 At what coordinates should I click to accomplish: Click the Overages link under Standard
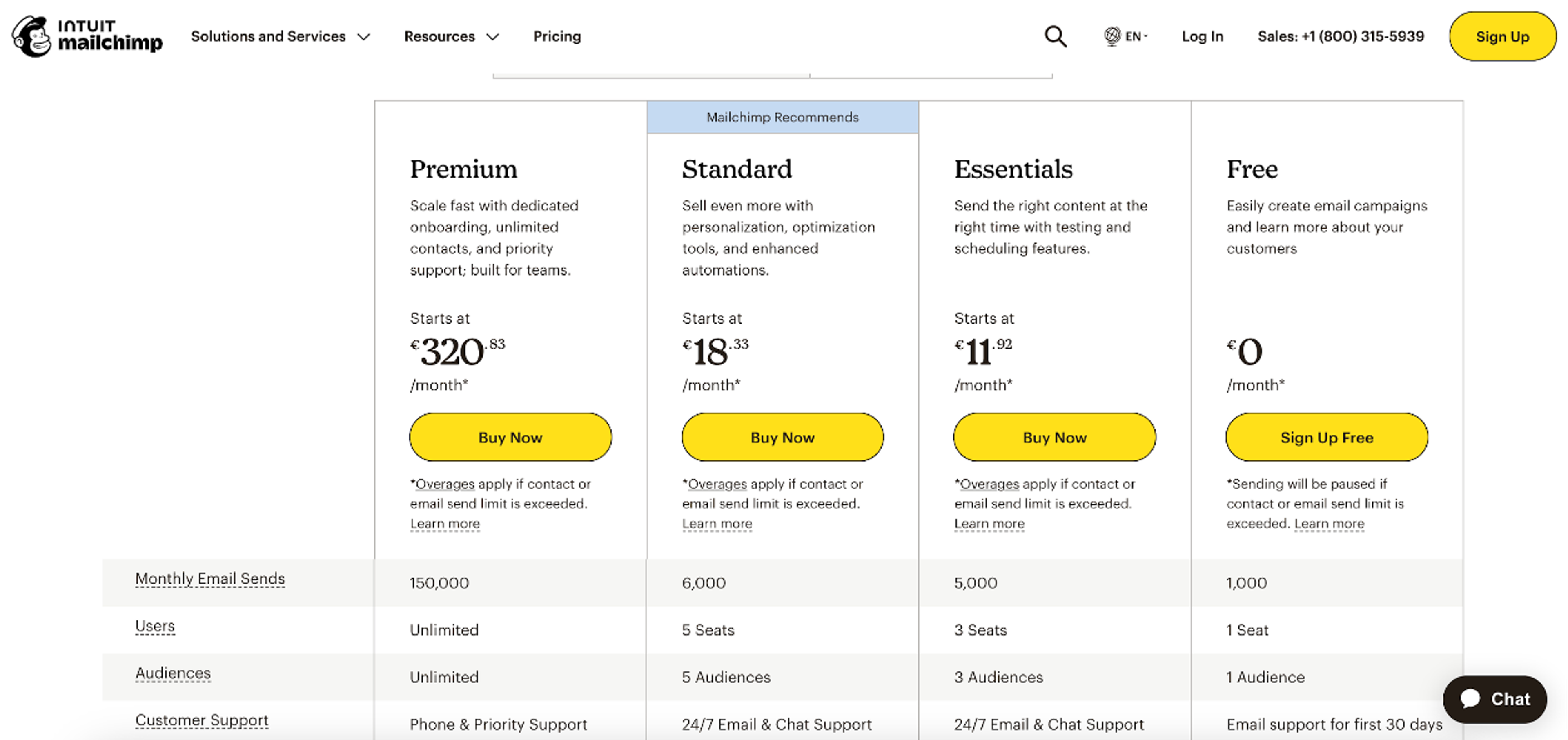(x=717, y=484)
